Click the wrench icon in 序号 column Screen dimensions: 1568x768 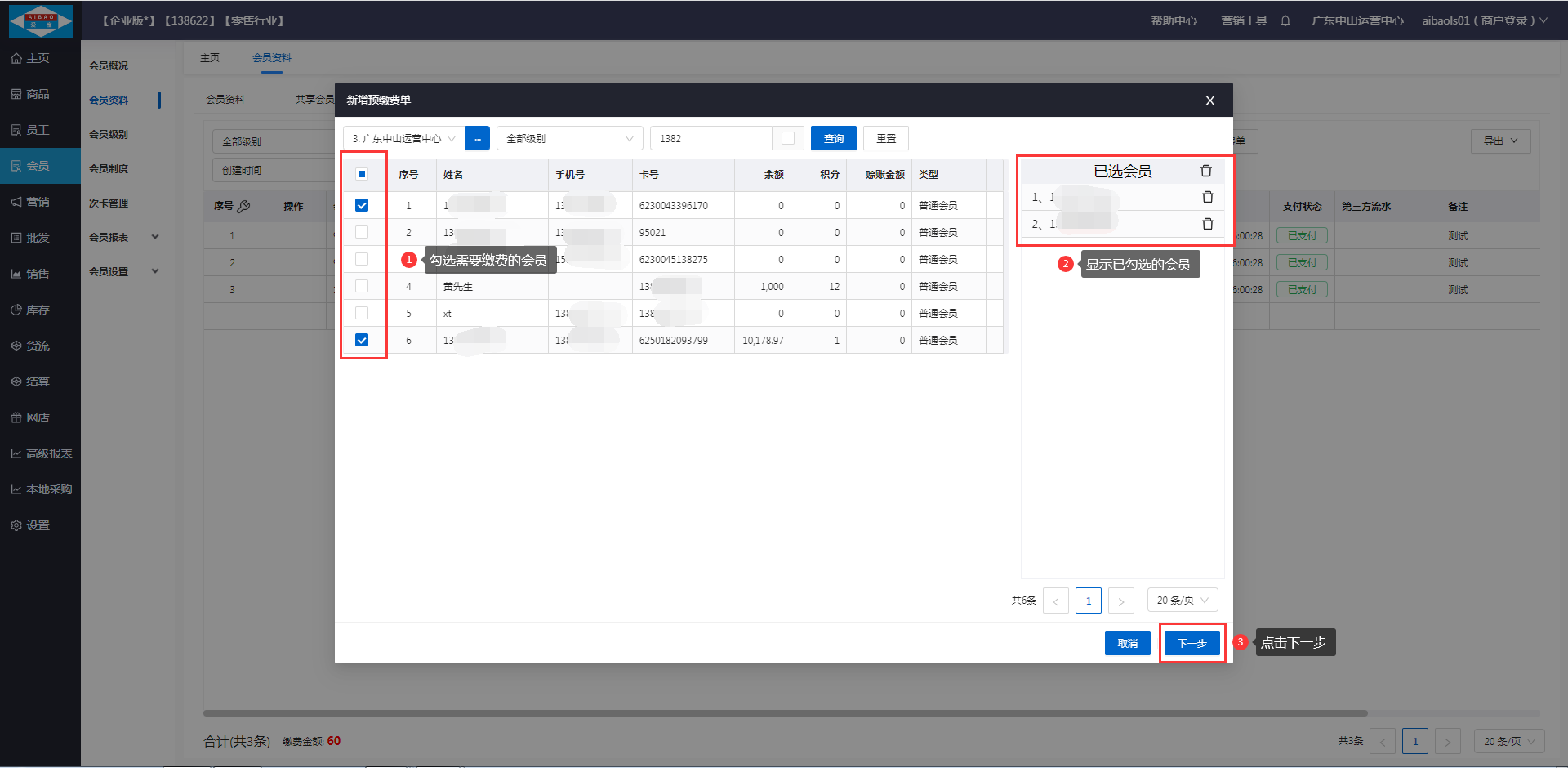click(x=243, y=206)
